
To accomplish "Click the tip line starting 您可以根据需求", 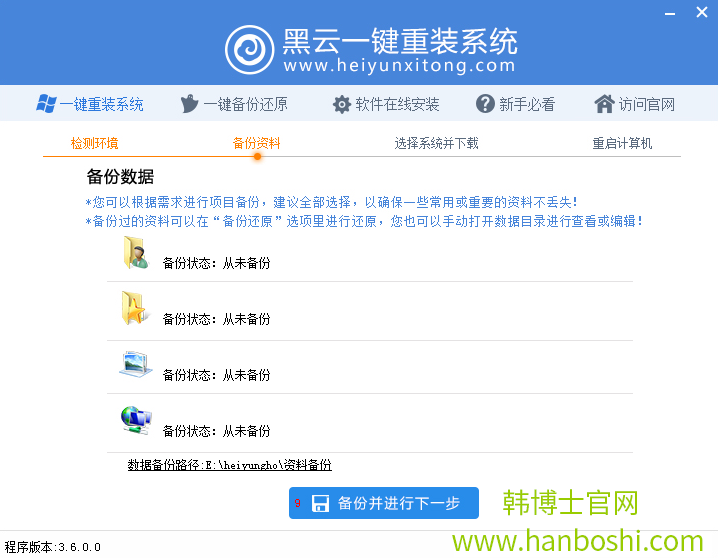I will click(x=332, y=202).
